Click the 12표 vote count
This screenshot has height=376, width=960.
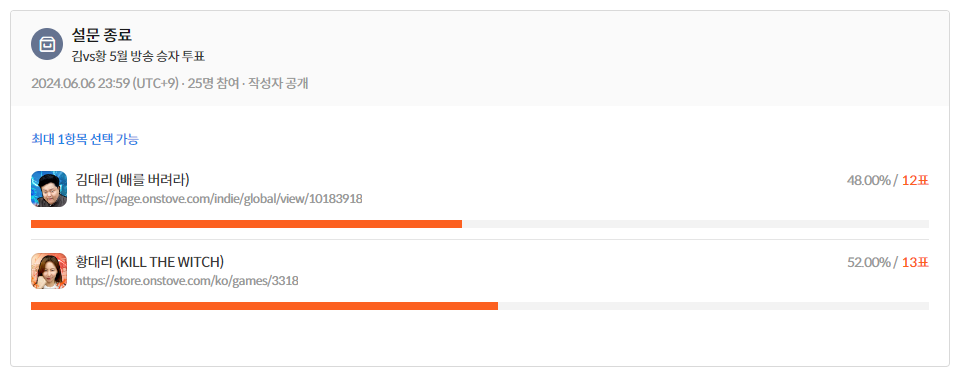click(x=915, y=181)
